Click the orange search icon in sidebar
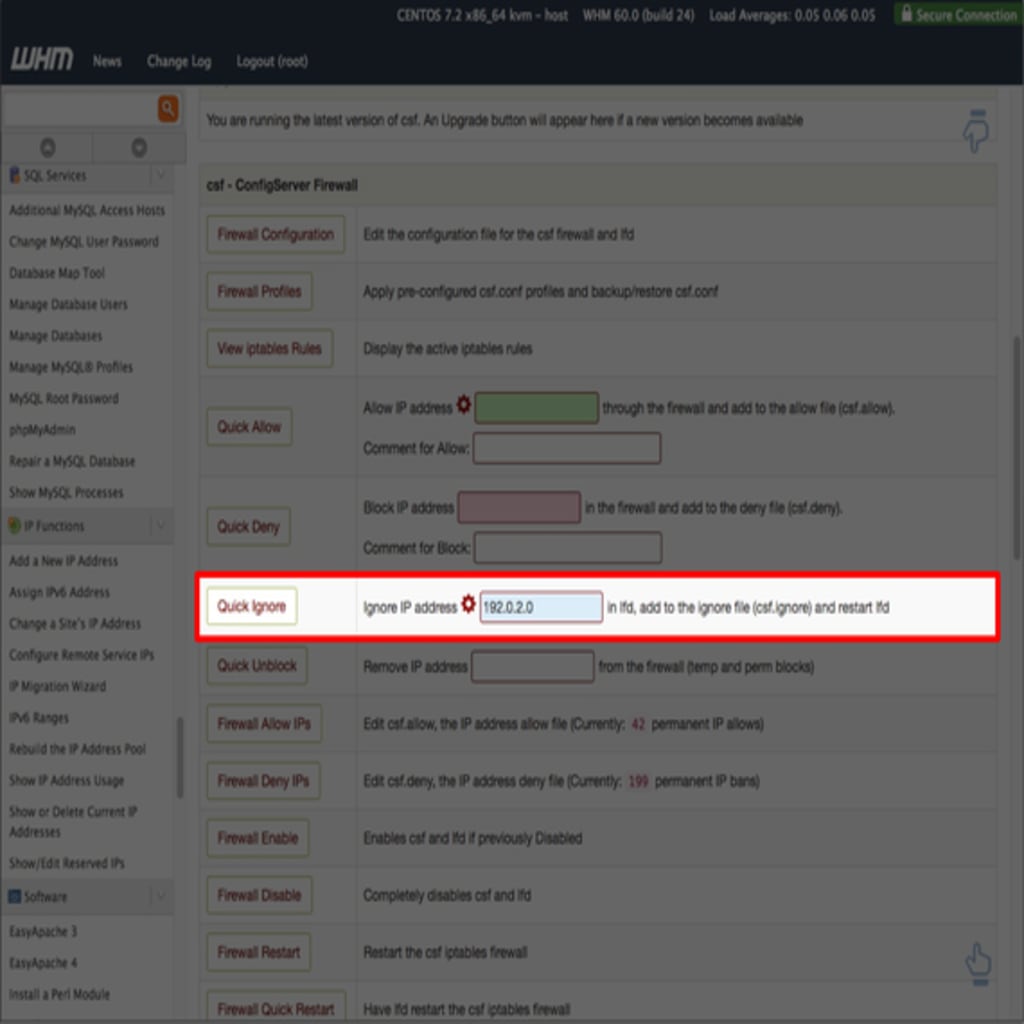 click(168, 108)
